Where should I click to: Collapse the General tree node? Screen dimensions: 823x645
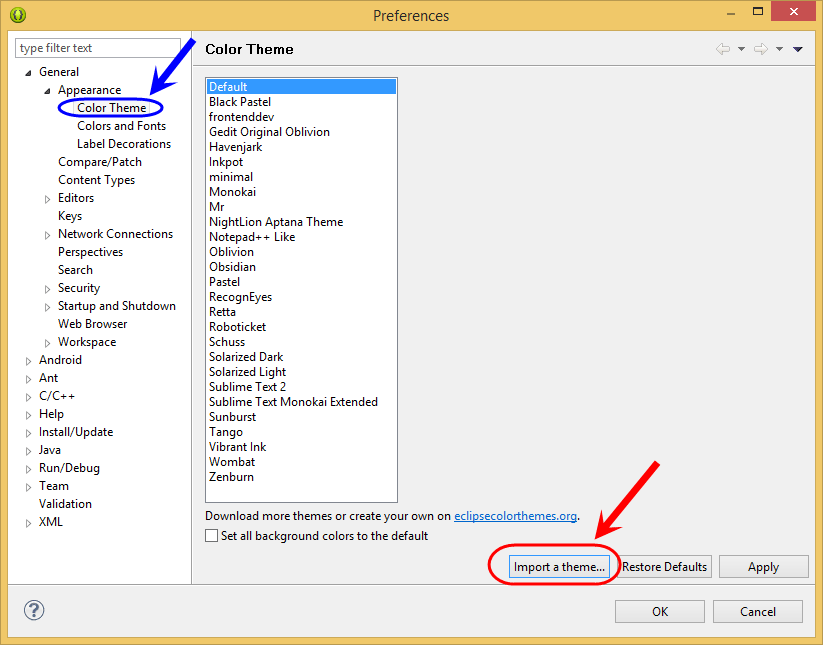(28, 73)
